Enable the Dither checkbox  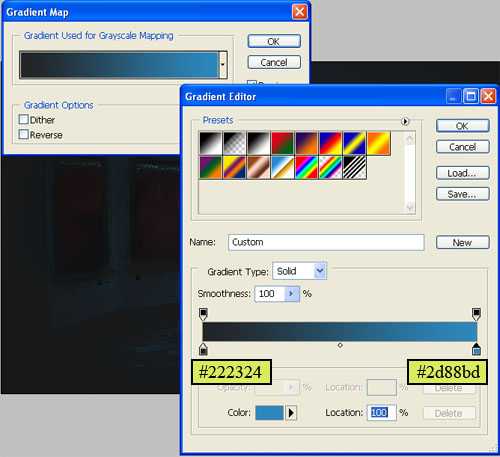pos(24,119)
